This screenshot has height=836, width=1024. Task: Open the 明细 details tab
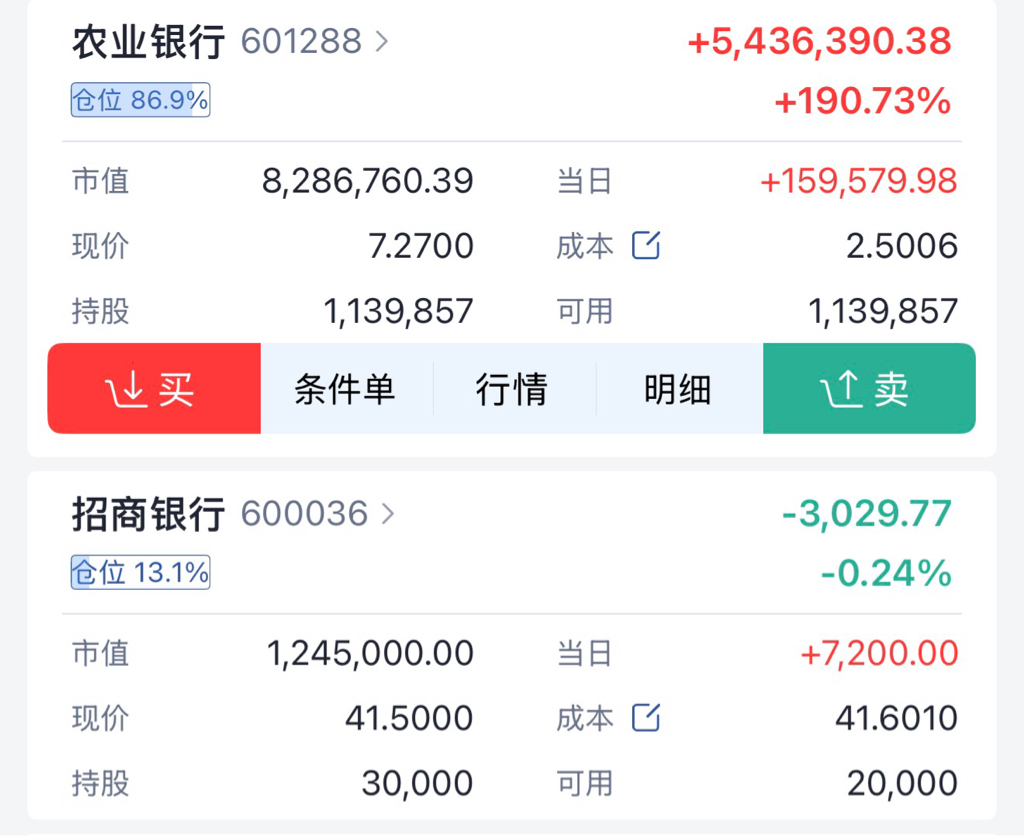pos(678,389)
